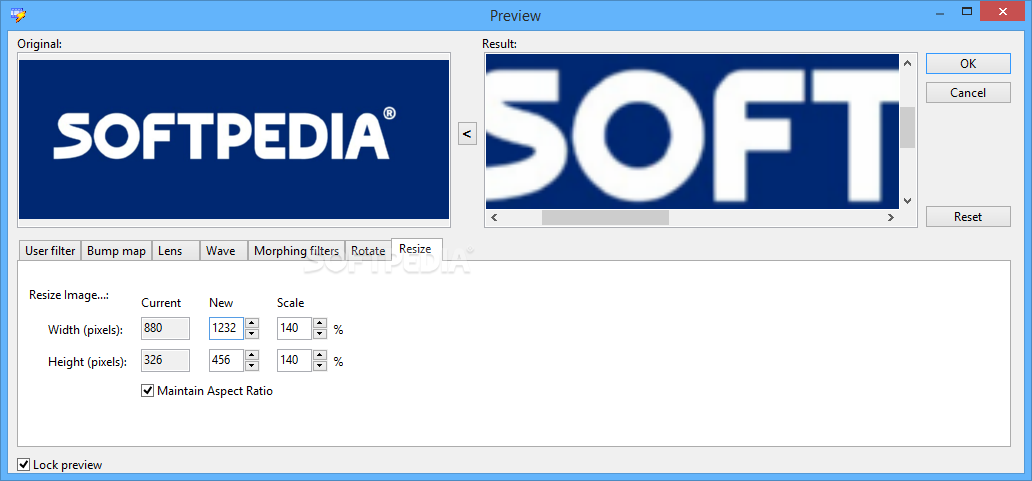The image size is (1032, 481).
Task: Decrease height scale percent down spinner
Action: 320,366
